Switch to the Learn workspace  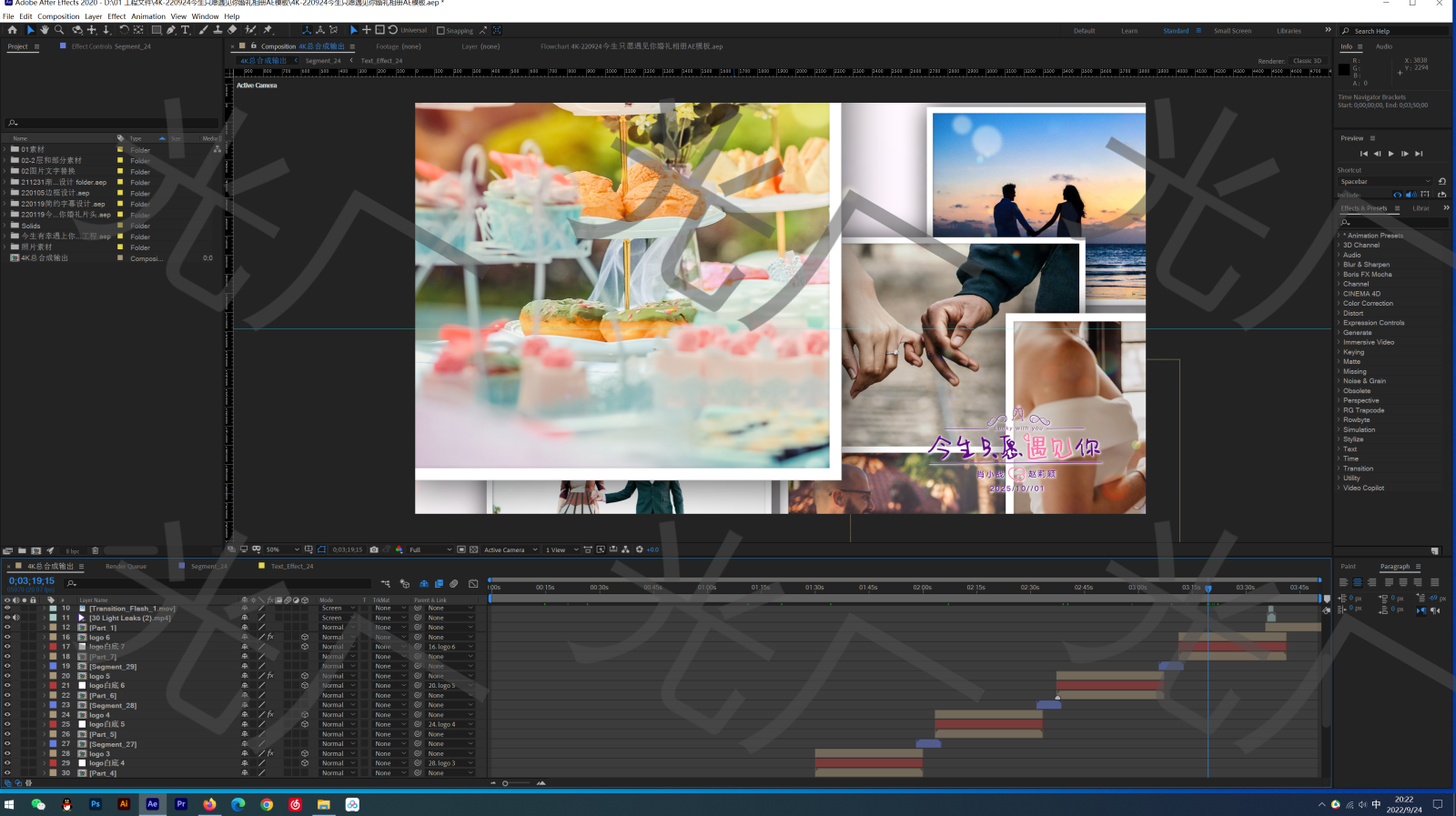pos(1128,31)
